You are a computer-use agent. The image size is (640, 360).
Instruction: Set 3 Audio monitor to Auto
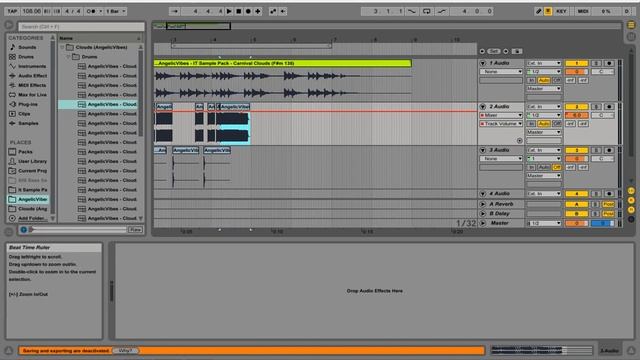pyautogui.click(x=544, y=167)
